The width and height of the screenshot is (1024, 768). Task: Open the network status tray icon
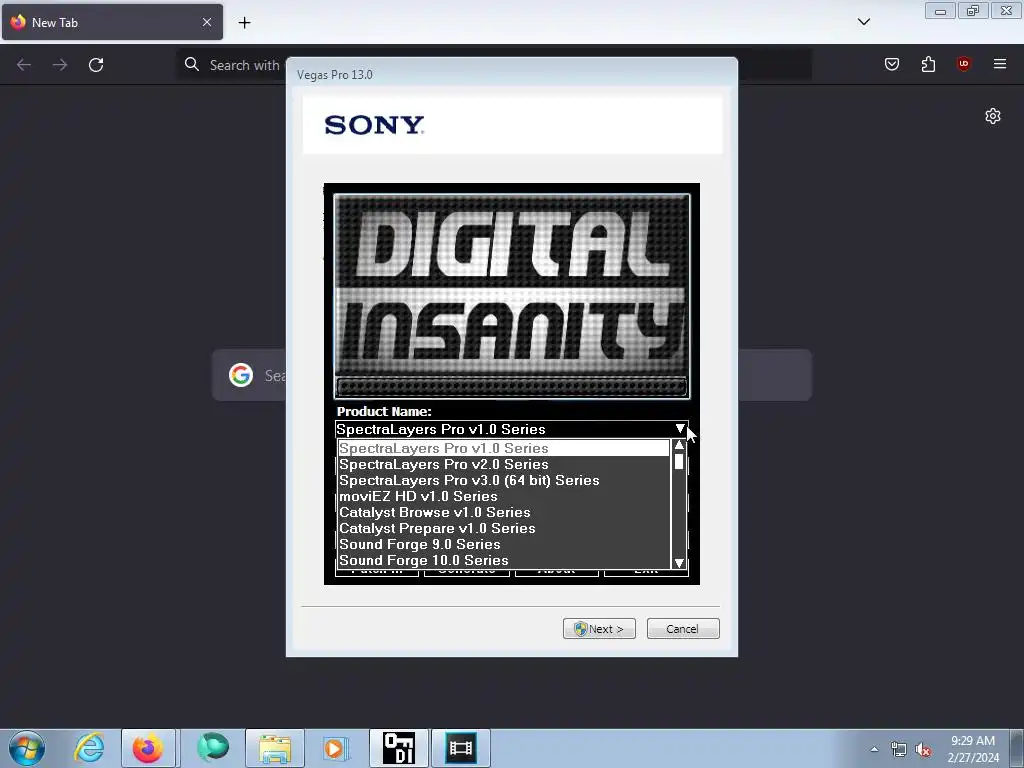click(x=899, y=749)
